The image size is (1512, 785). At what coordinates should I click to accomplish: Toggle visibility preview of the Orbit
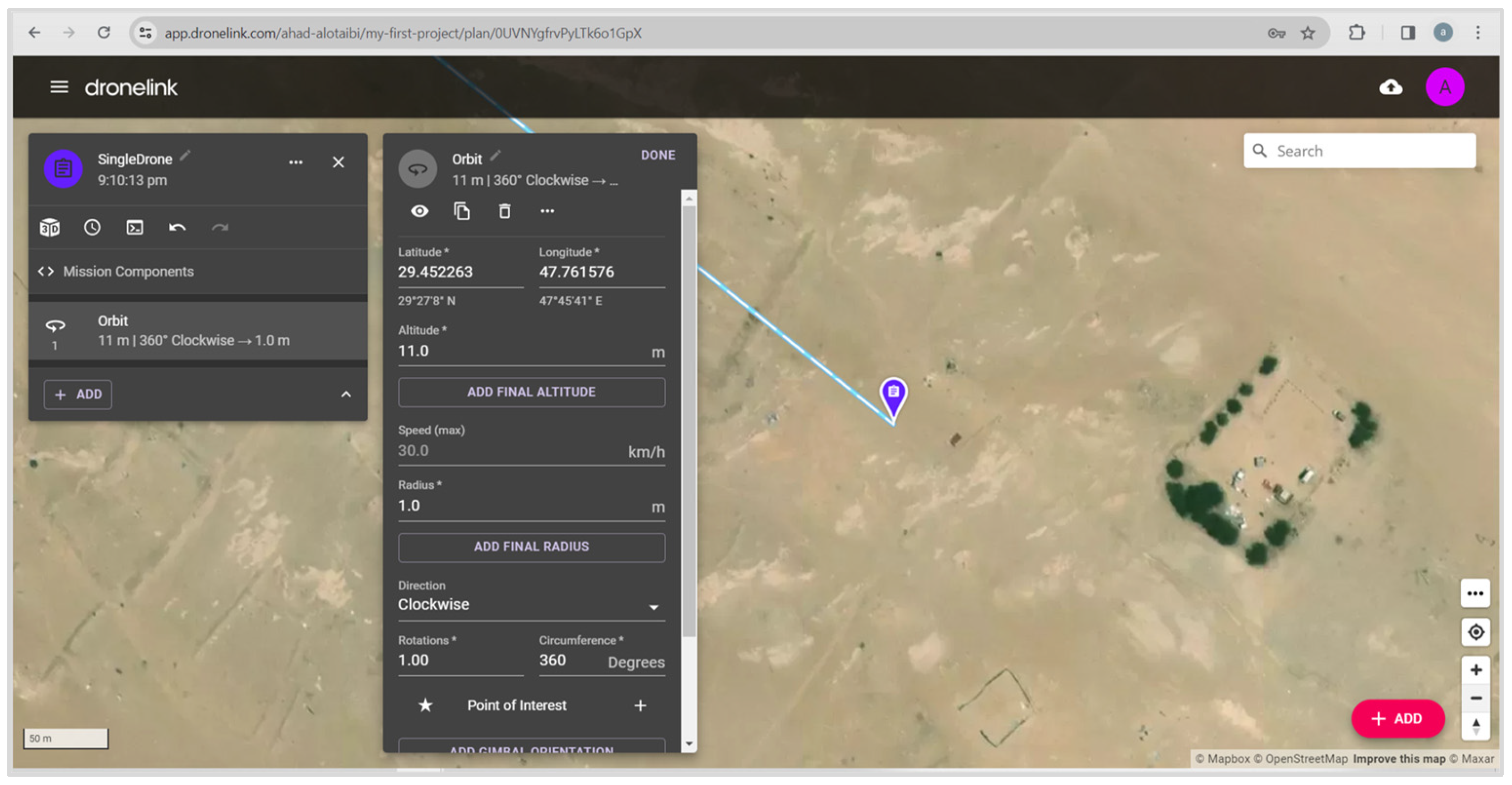(x=419, y=211)
